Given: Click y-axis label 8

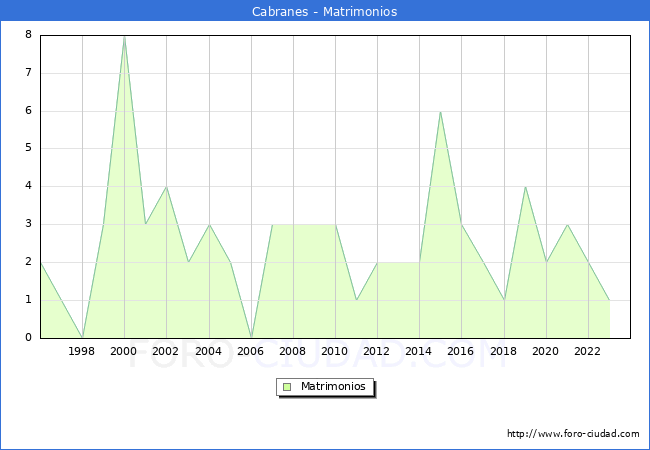Looking at the screenshot, I should click(28, 34).
